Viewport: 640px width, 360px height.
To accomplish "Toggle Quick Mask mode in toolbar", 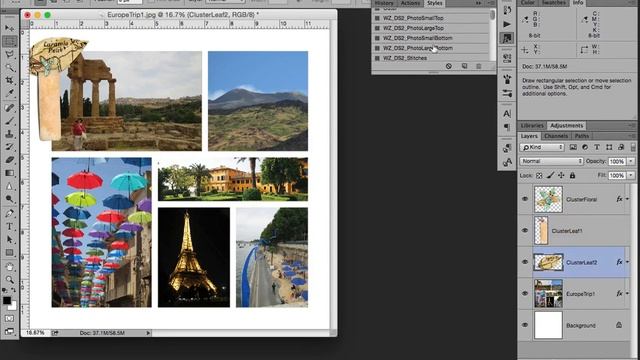I will (9, 318).
